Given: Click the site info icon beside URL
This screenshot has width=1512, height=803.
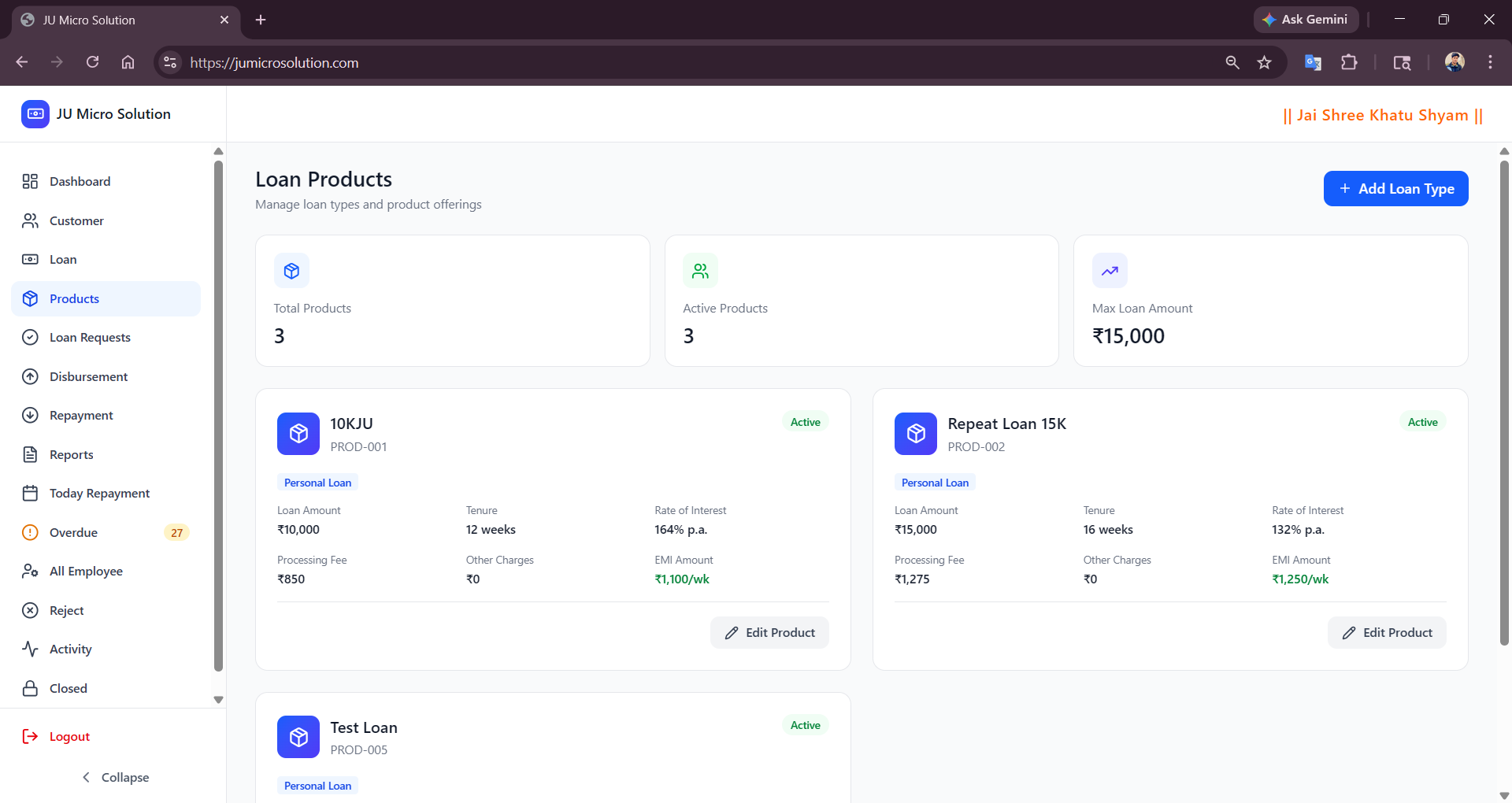Looking at the screenshot, I should [170, 62].
